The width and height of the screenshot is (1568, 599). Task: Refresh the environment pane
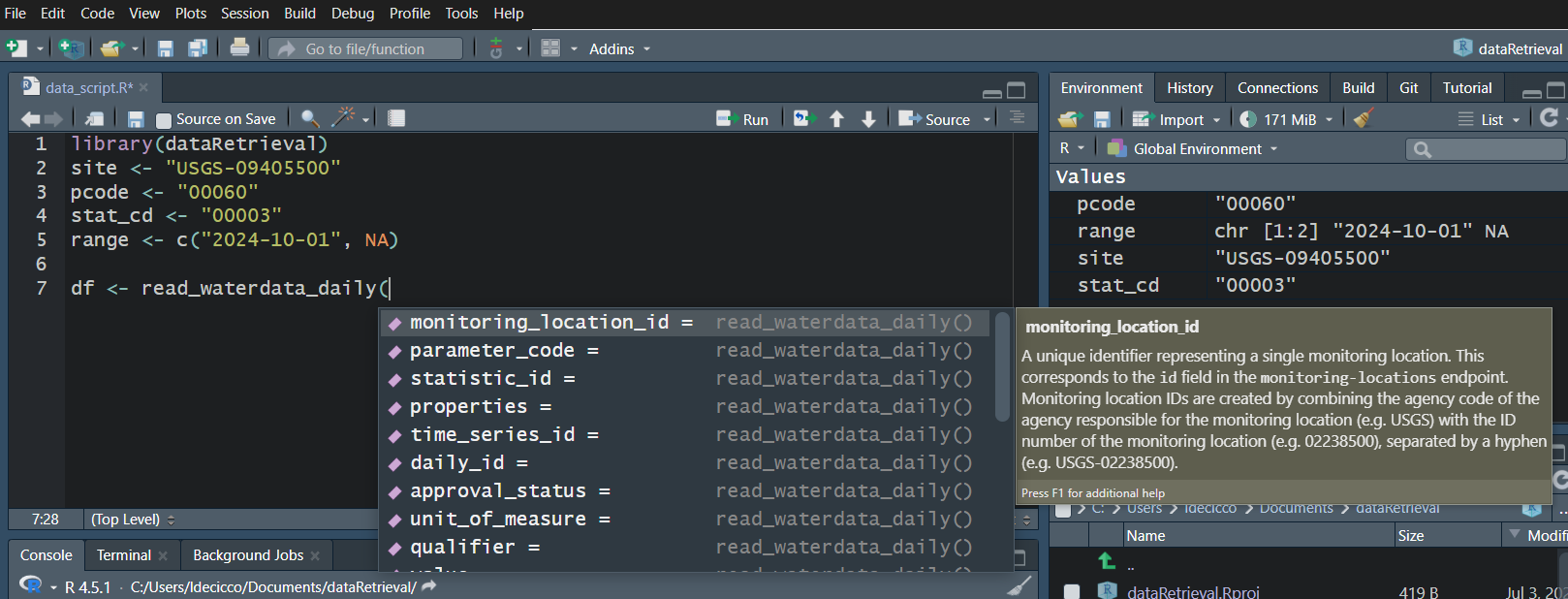(x=1549, y=118)
